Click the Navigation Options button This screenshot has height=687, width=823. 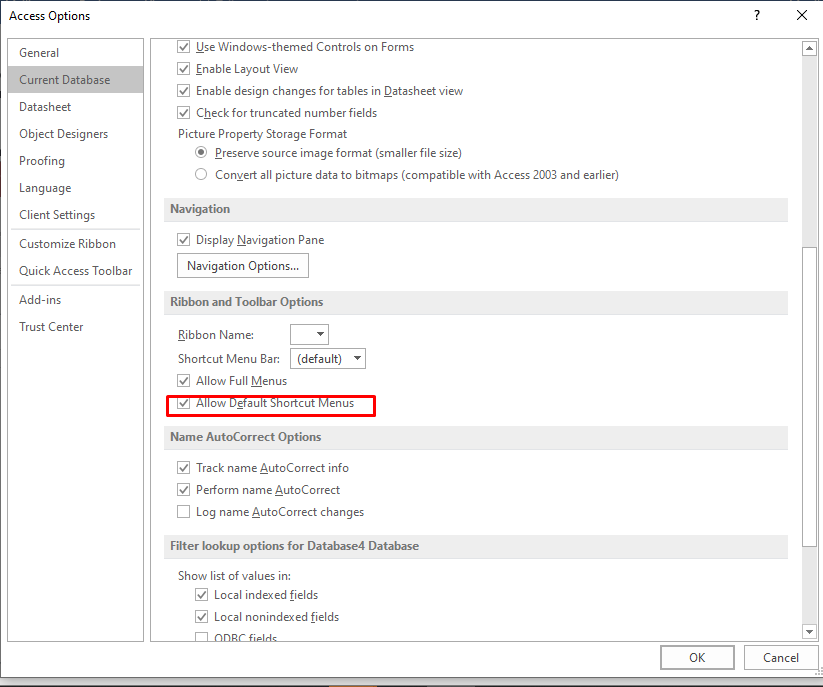tap(243, 266)
